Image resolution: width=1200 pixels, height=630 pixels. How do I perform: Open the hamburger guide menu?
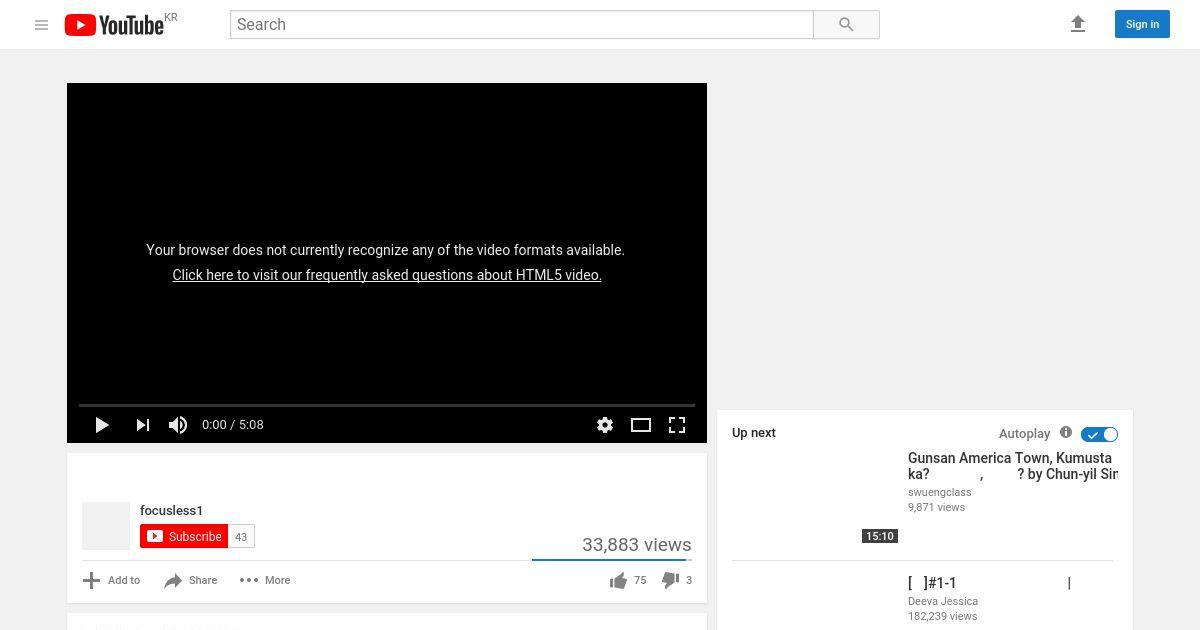point(41,25)
